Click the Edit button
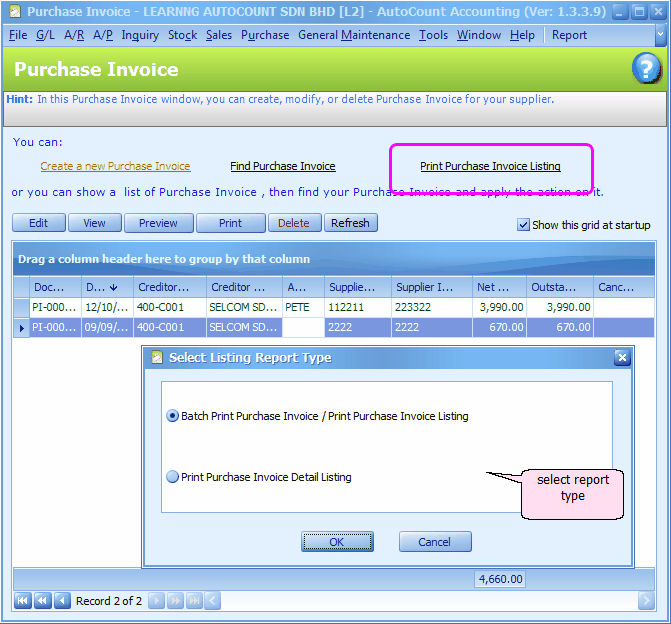 [x=39, y=223]
